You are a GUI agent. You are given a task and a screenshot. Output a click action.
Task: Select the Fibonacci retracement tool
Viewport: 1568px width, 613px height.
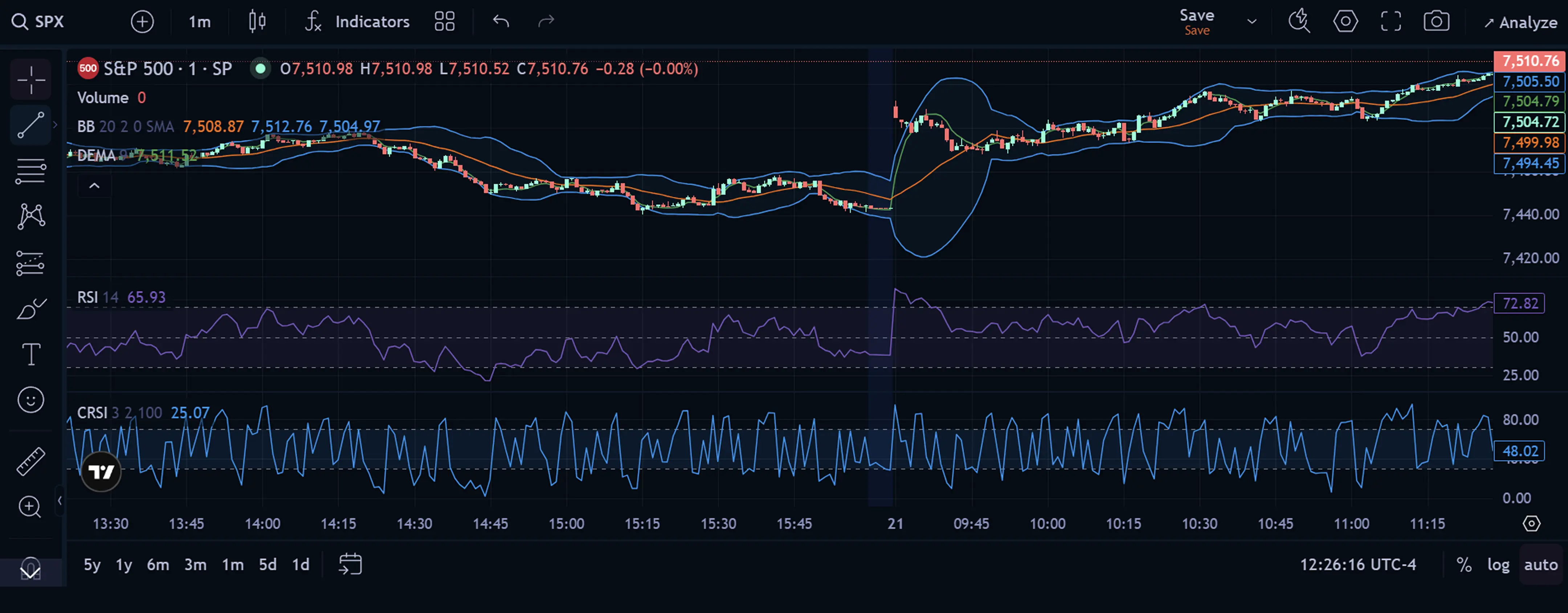[30, 171]
